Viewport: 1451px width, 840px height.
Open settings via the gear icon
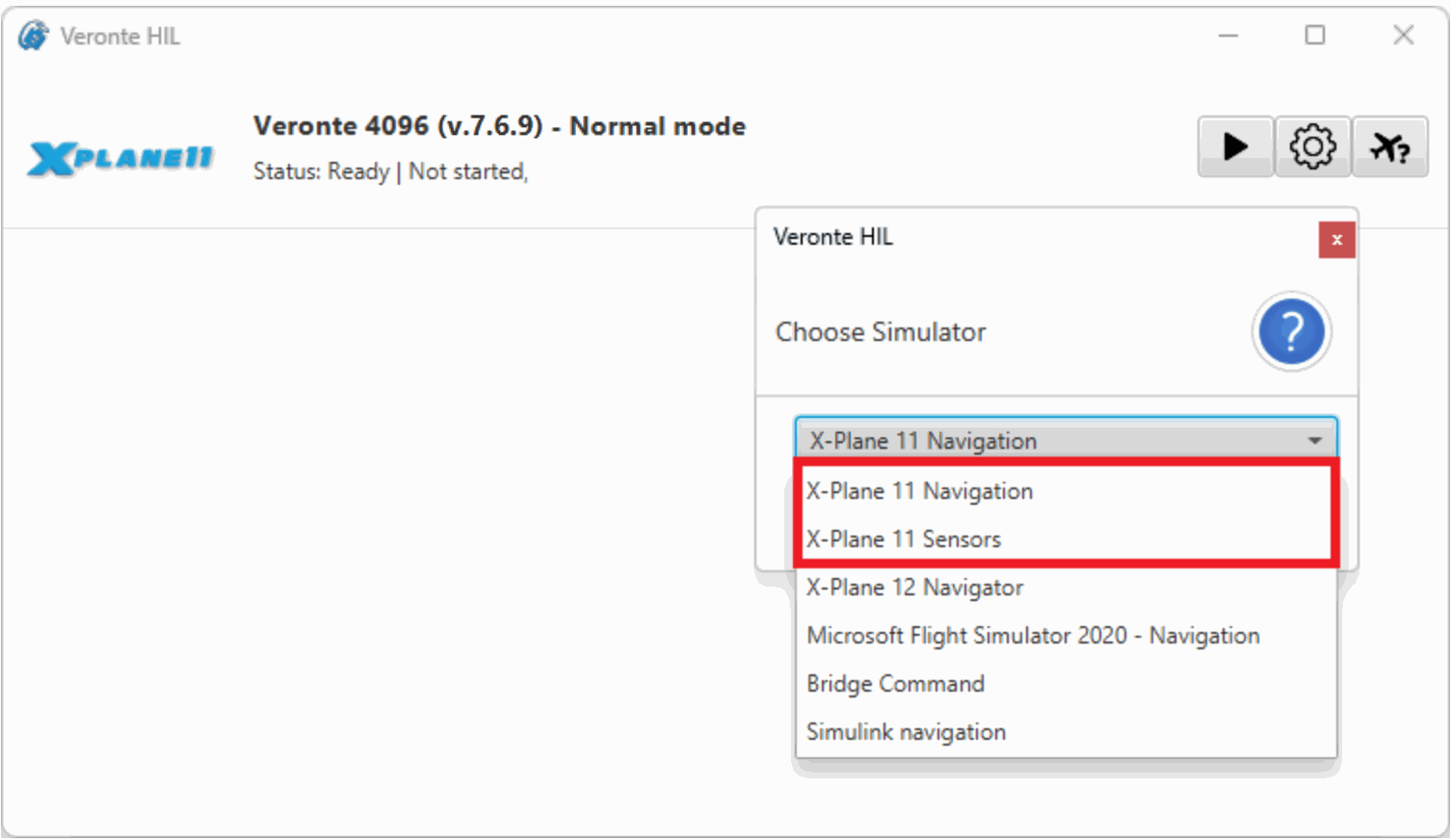(x=1312, y=147)
